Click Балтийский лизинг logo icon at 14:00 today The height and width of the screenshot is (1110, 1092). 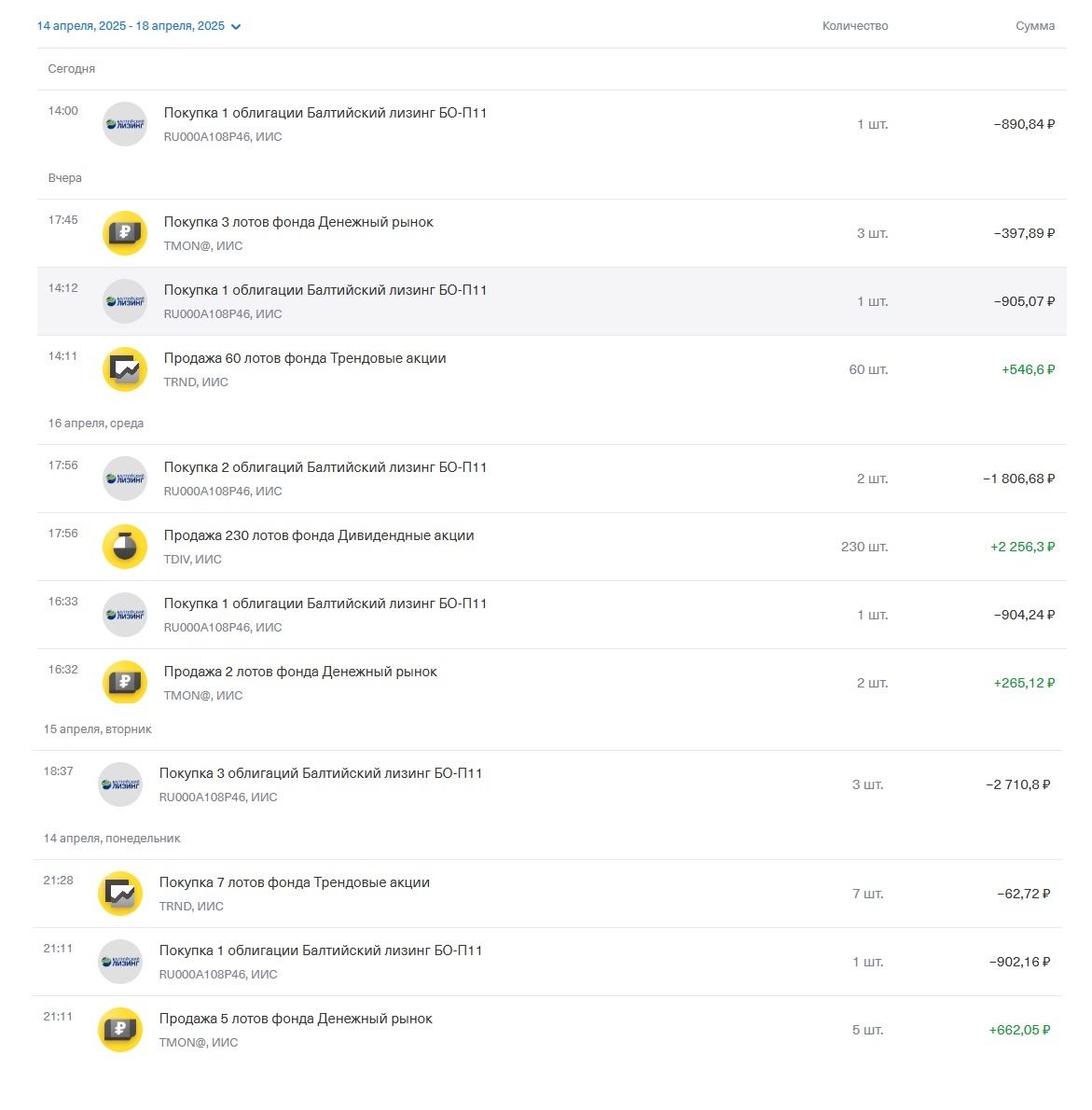[125, 124]
